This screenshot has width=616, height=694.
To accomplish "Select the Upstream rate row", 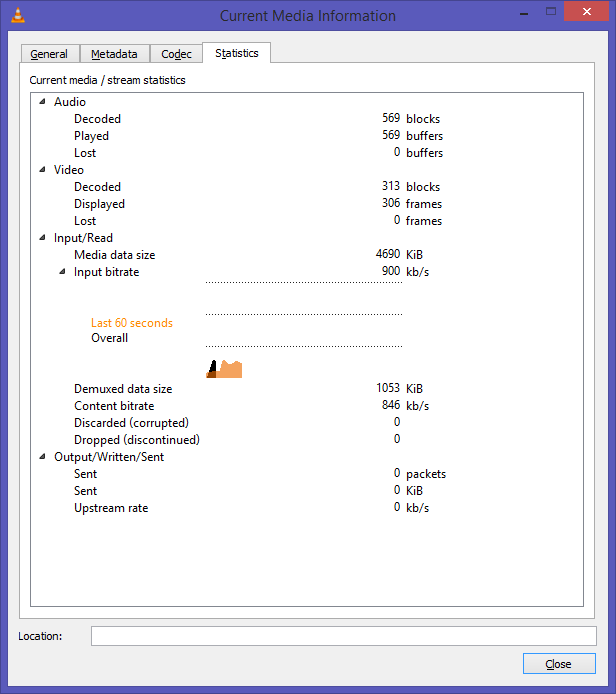I will click(307, 508).
